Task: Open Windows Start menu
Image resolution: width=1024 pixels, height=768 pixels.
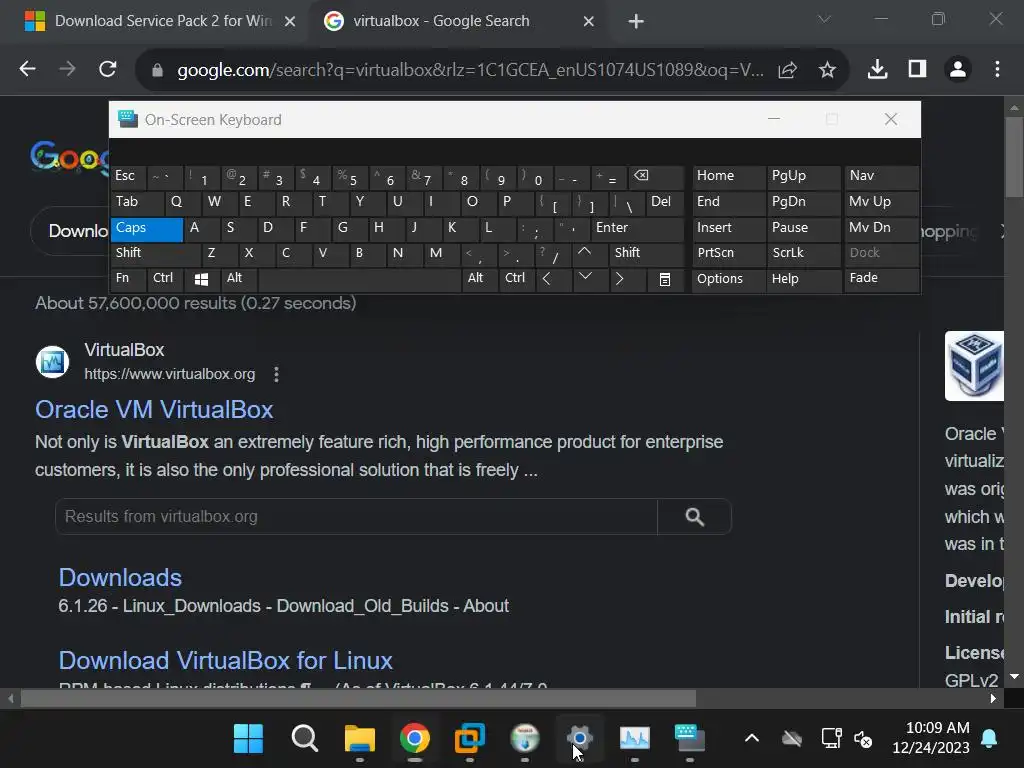Action: pyautogui.click(x=248, y=739)
